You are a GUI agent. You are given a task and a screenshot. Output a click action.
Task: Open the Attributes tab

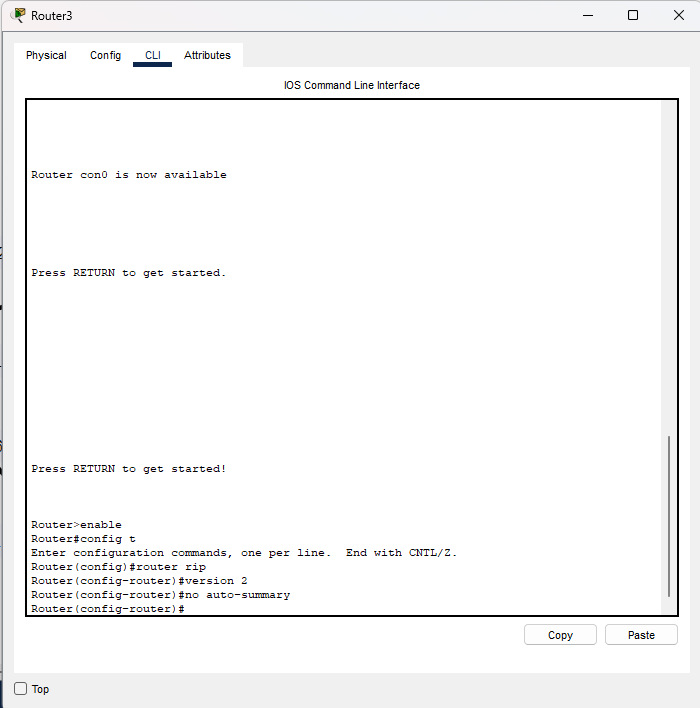click(x=207, y=55)
